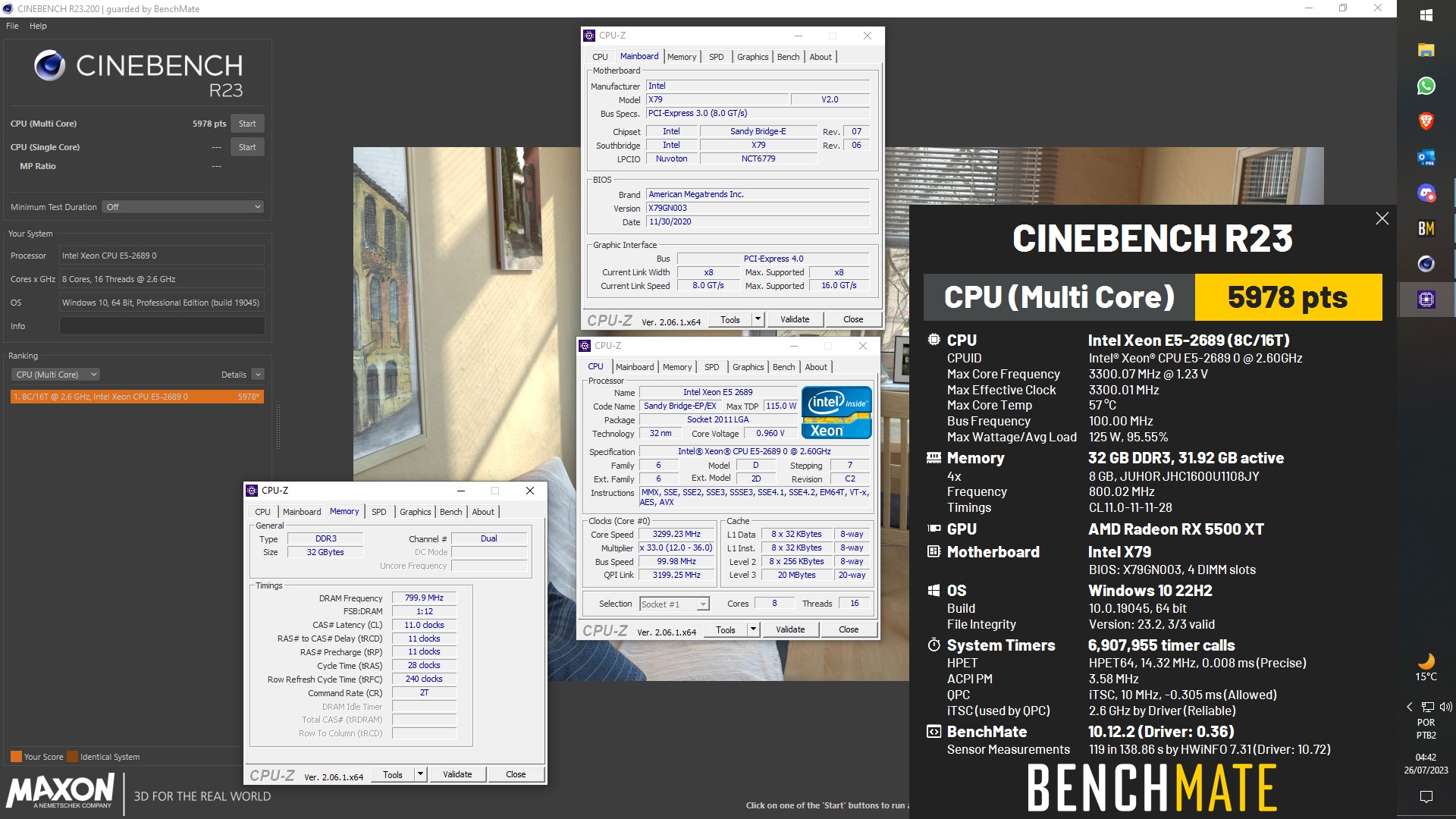1456x819 pixels.
Task: Switch to Cinebench via its taskbar icon
Action: 1426,264
